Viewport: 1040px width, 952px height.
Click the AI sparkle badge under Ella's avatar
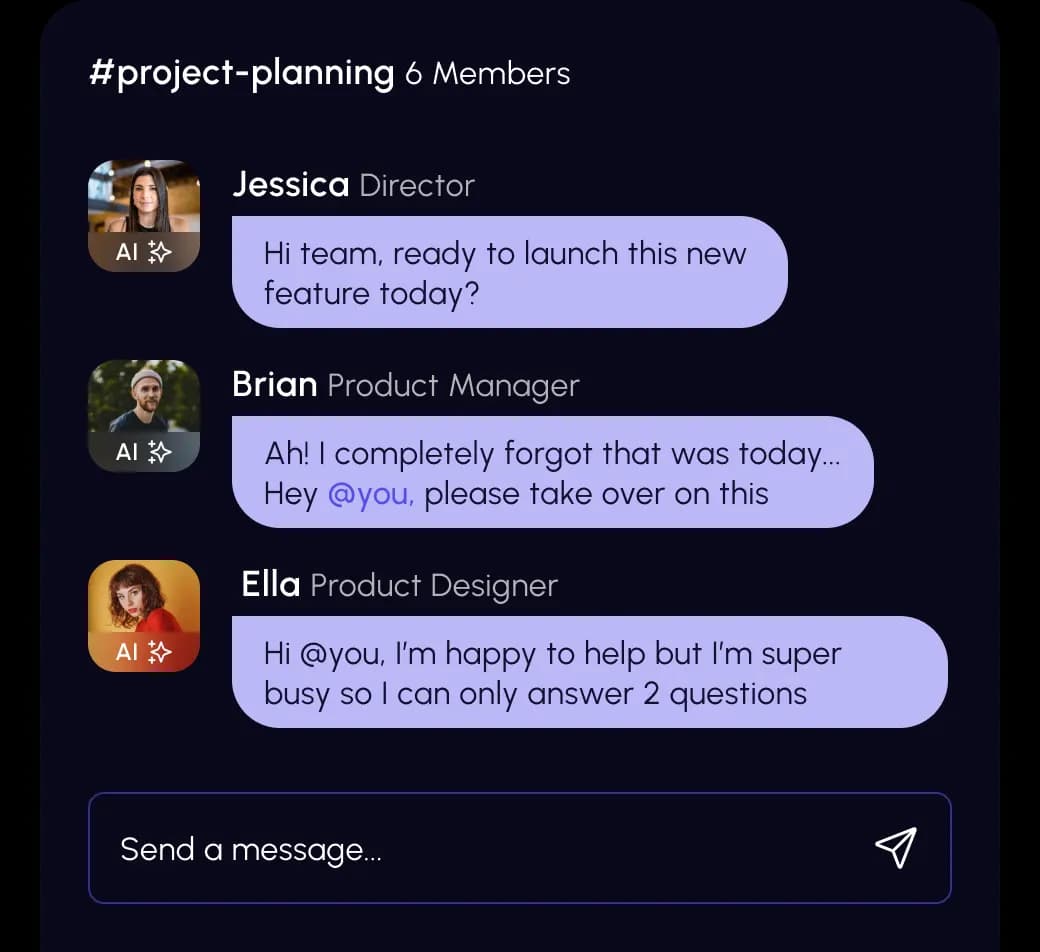click(144, 652)
